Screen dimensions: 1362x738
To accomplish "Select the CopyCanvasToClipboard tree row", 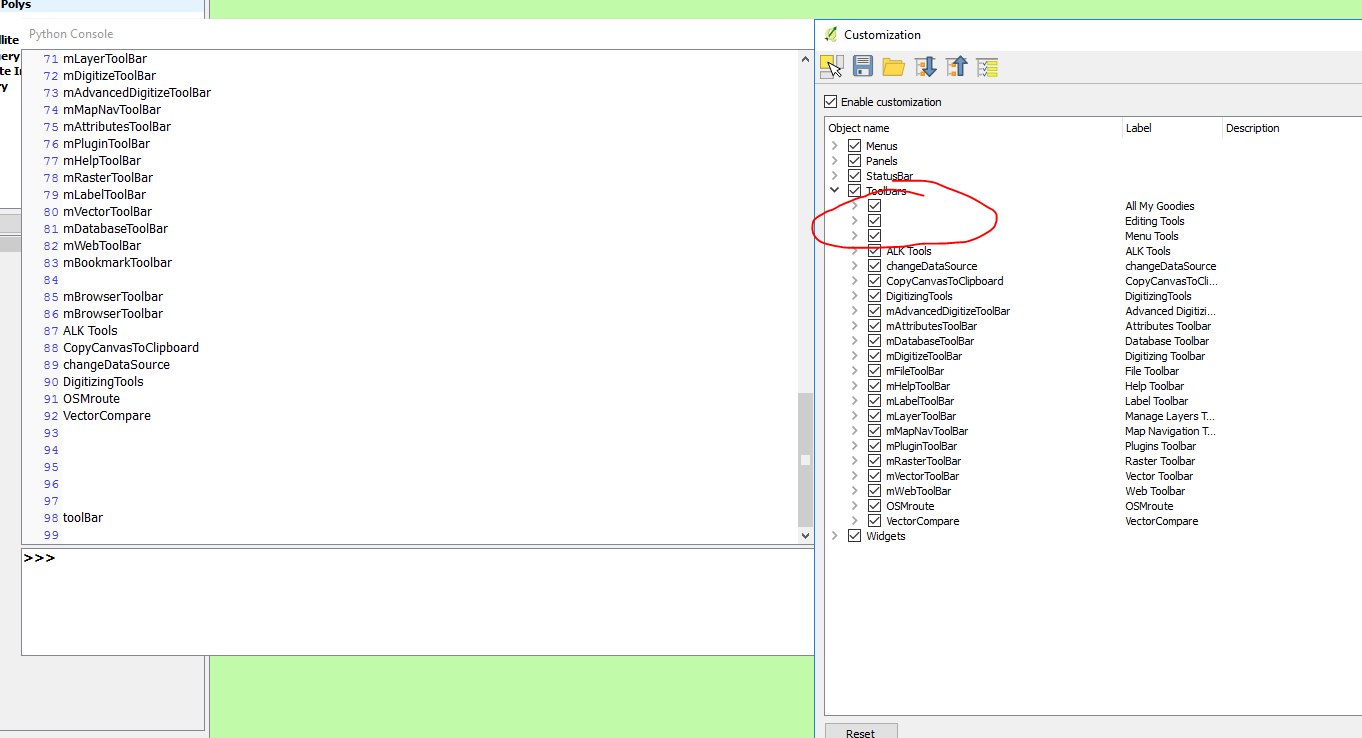I will [1094, 281].
